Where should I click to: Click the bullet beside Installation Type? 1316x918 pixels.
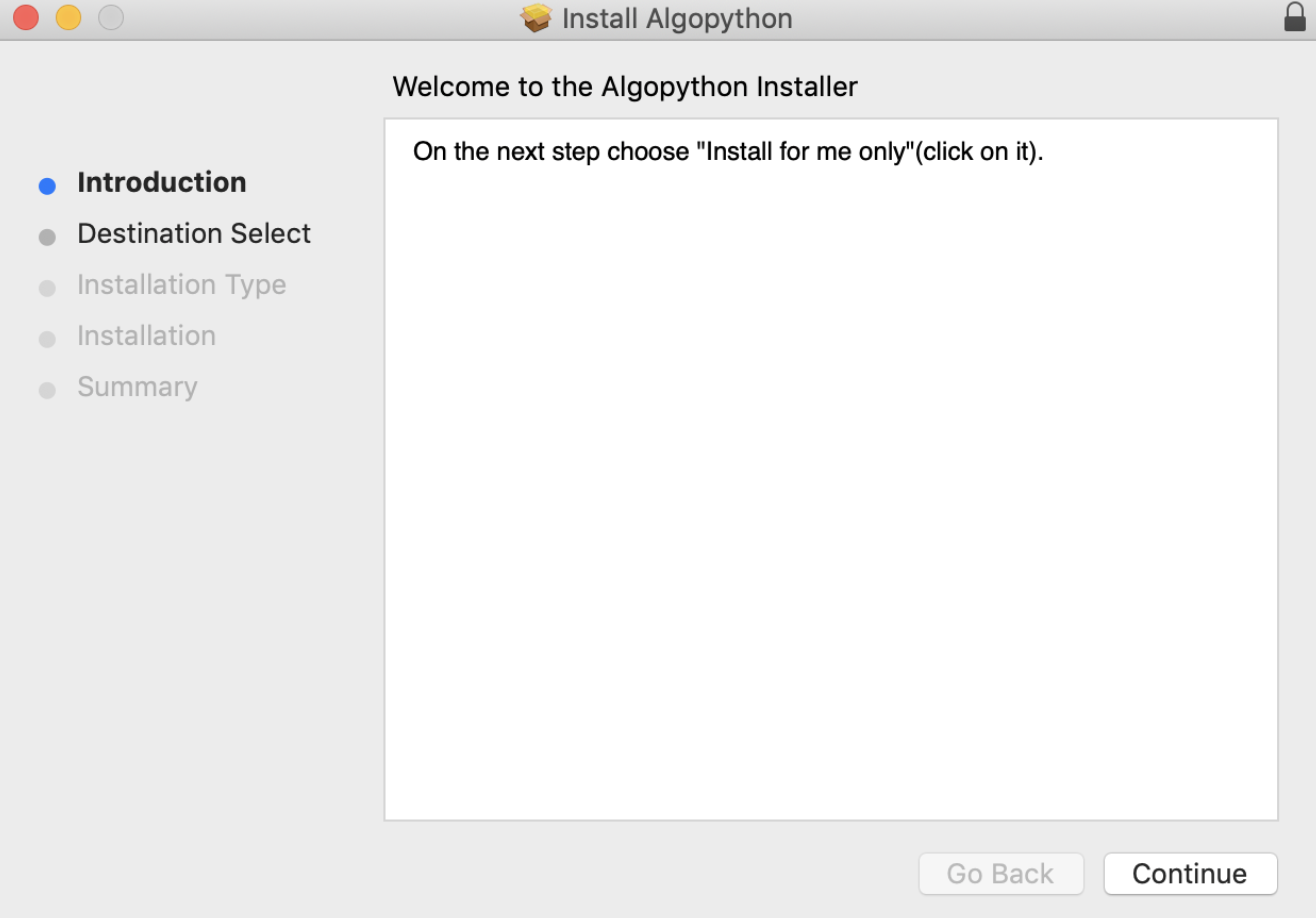click(x=47, y=288)
